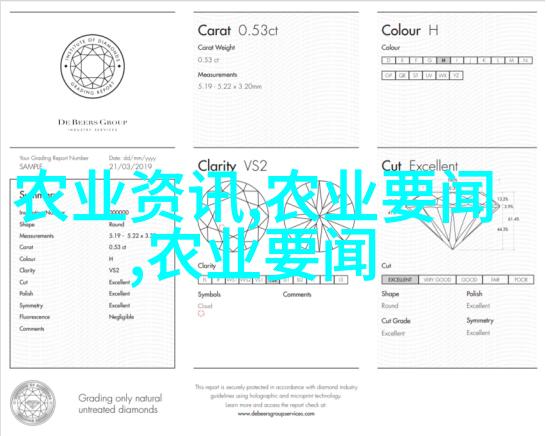
Task: Select the VERY GOOD cut grade box
Action: coord(437,280)
